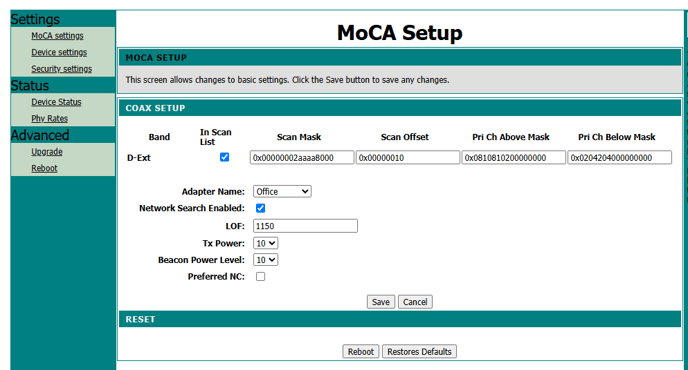Screen dimensions: 688x370
Task: Open the Device settings link
Action: pos(59,52)
